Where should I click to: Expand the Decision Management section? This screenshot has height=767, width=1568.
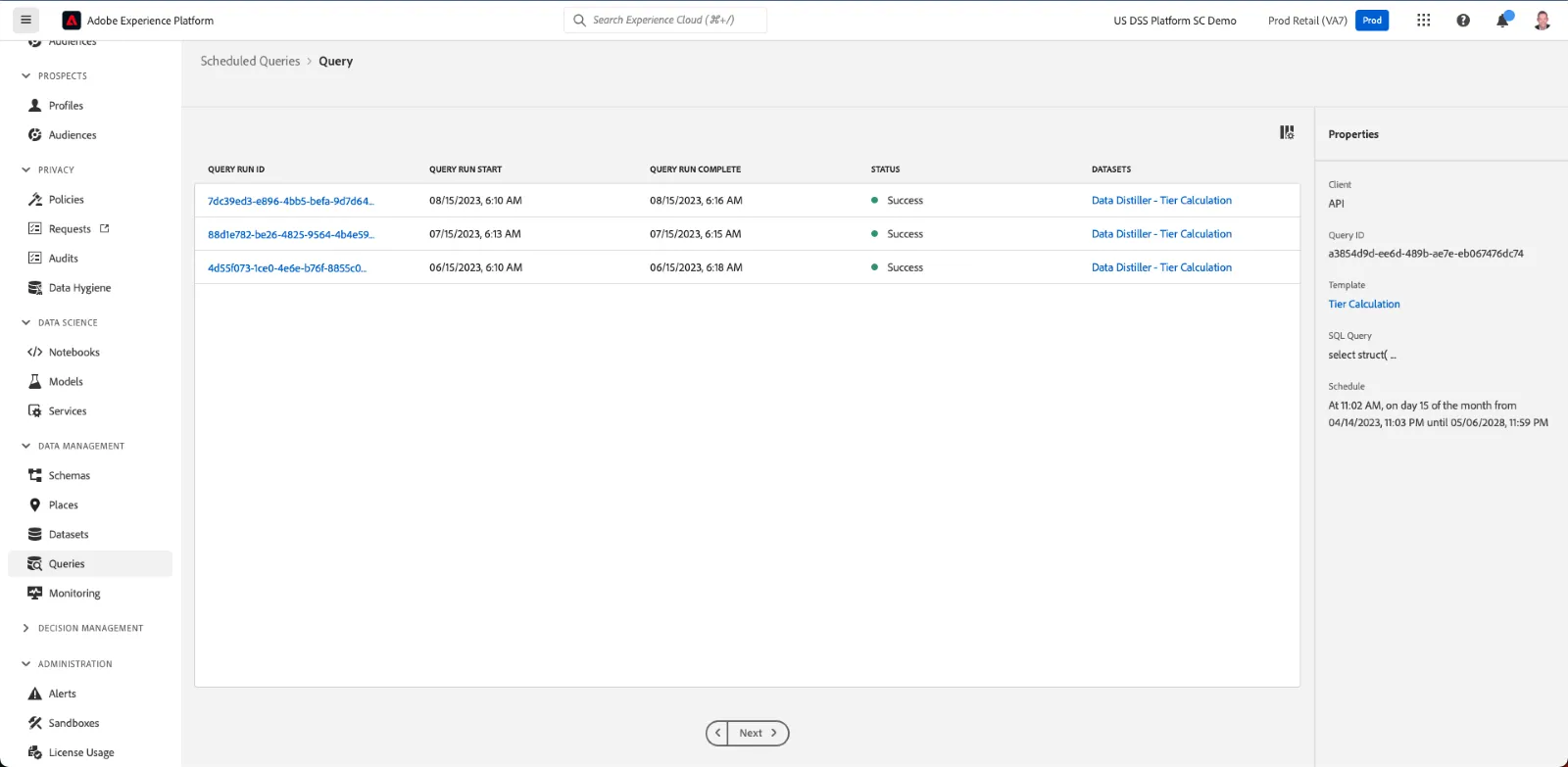point(25,629)
